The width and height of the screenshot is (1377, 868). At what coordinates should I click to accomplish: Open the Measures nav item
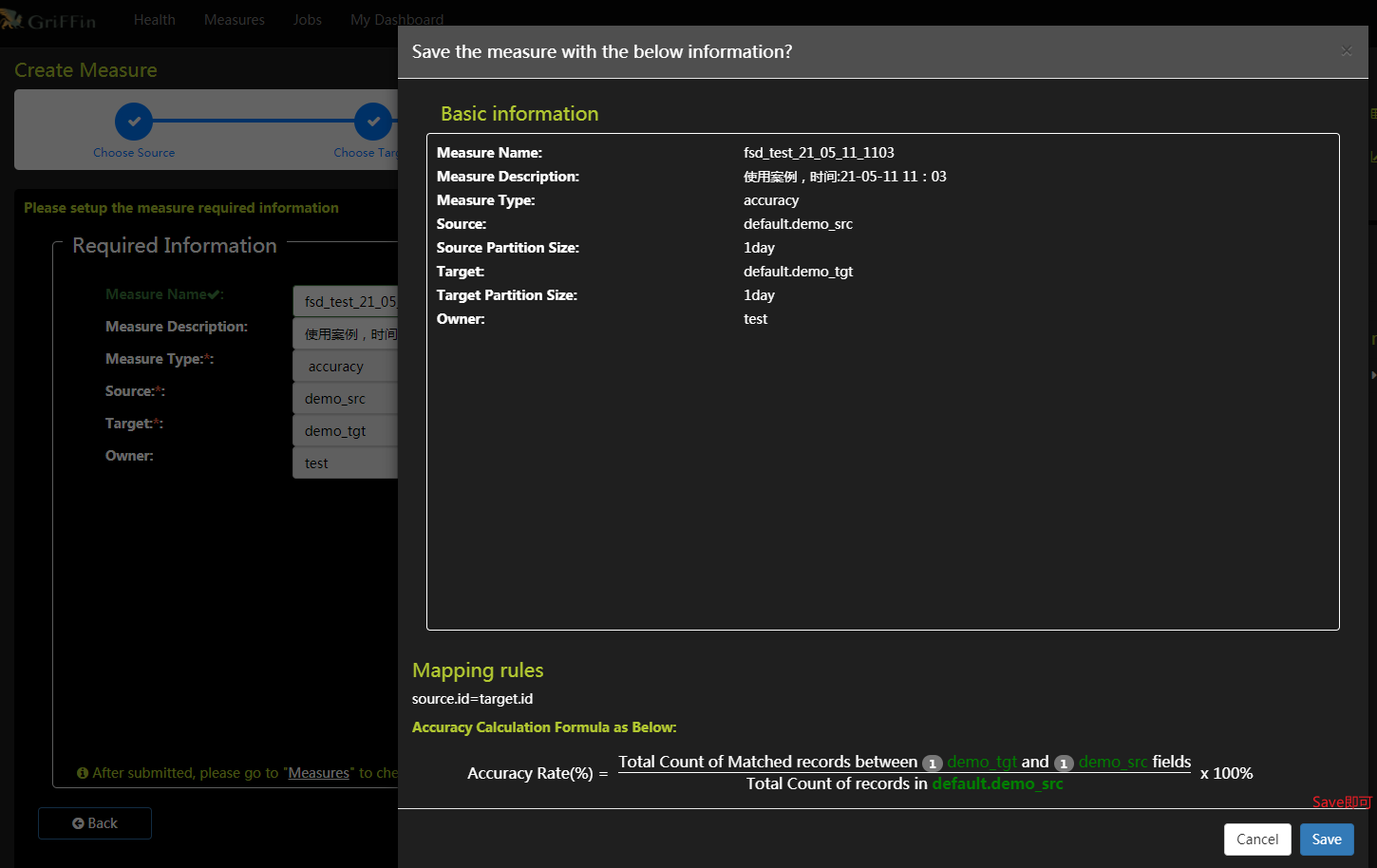(235, 20)
